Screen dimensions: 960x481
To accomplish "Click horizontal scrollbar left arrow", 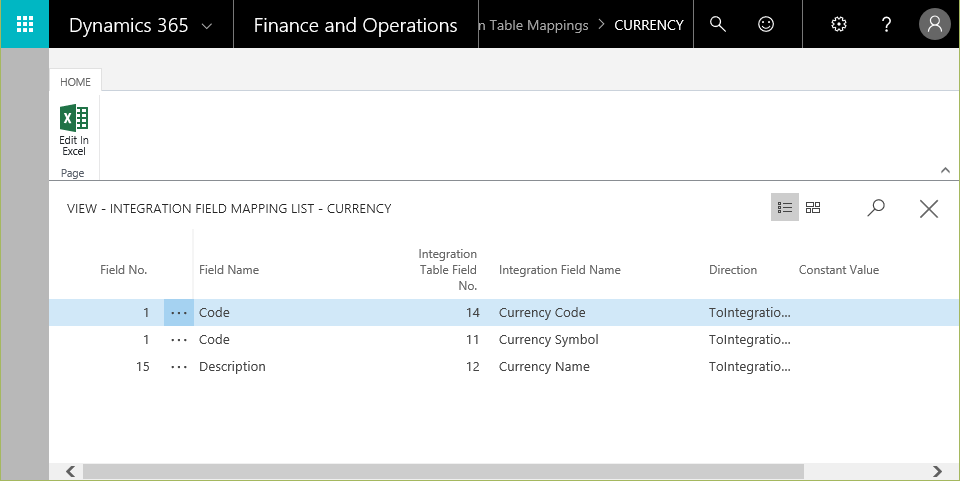I will click(x=70, y=471).
